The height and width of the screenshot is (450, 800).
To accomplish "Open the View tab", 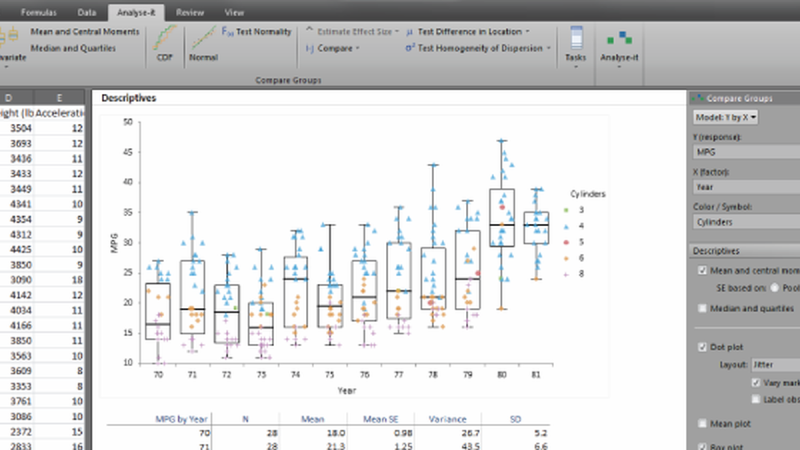I will [x=234, y=12].
